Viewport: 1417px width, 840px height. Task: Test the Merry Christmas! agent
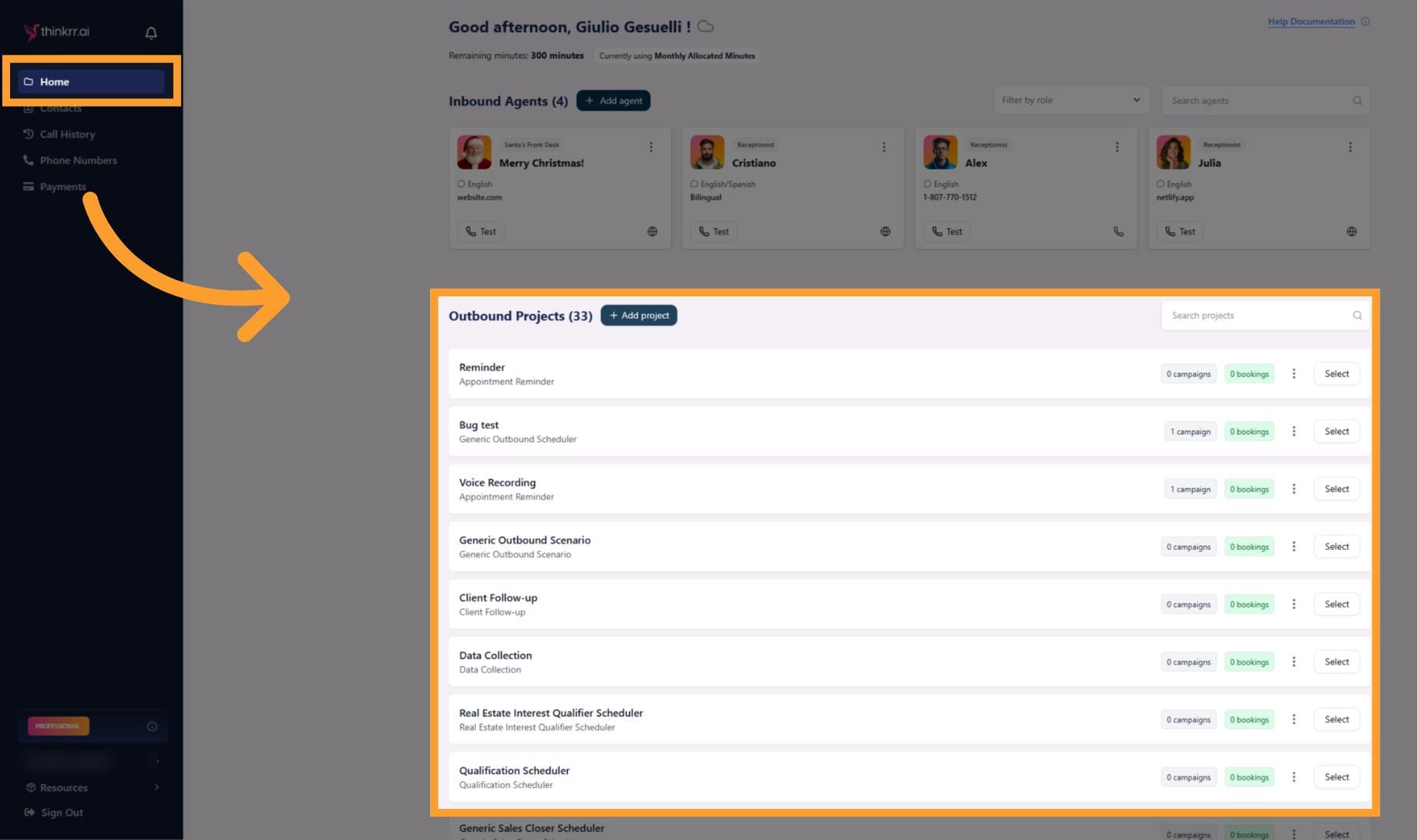(x=481, y=232)
